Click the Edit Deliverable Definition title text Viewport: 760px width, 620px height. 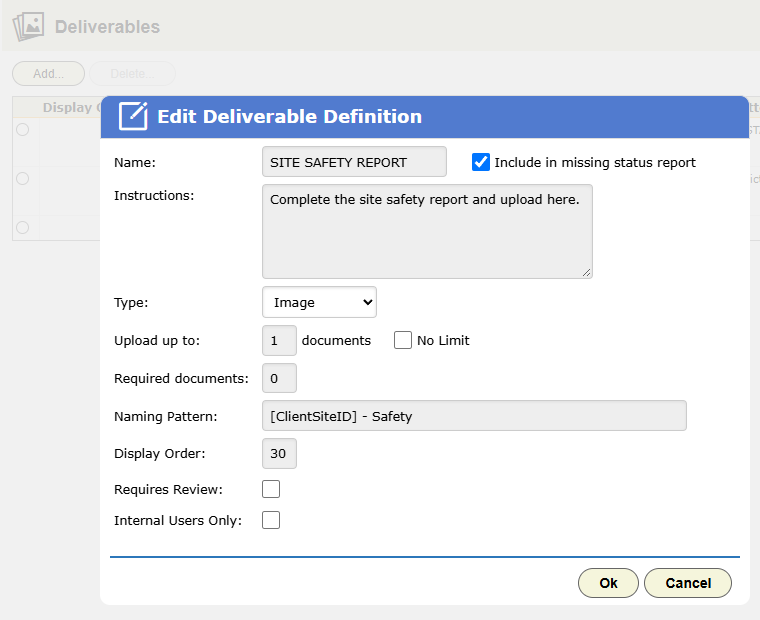[x=289, y=116]
